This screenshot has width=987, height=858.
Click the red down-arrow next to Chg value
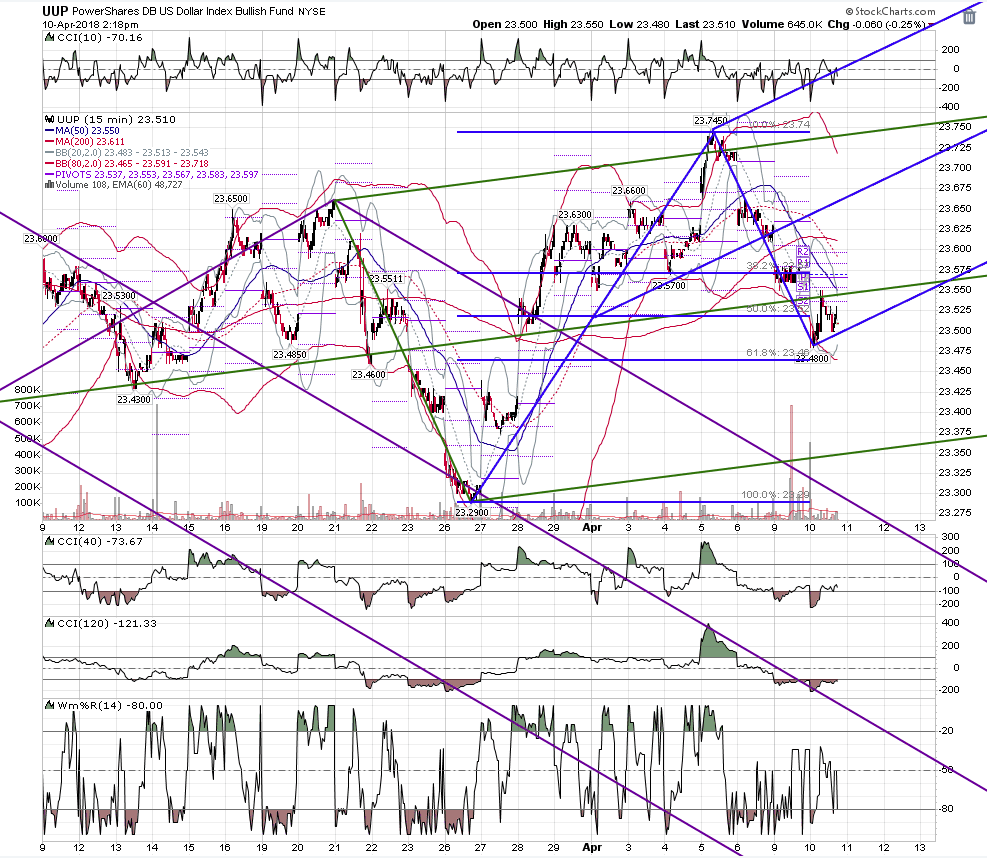point(932,25)
